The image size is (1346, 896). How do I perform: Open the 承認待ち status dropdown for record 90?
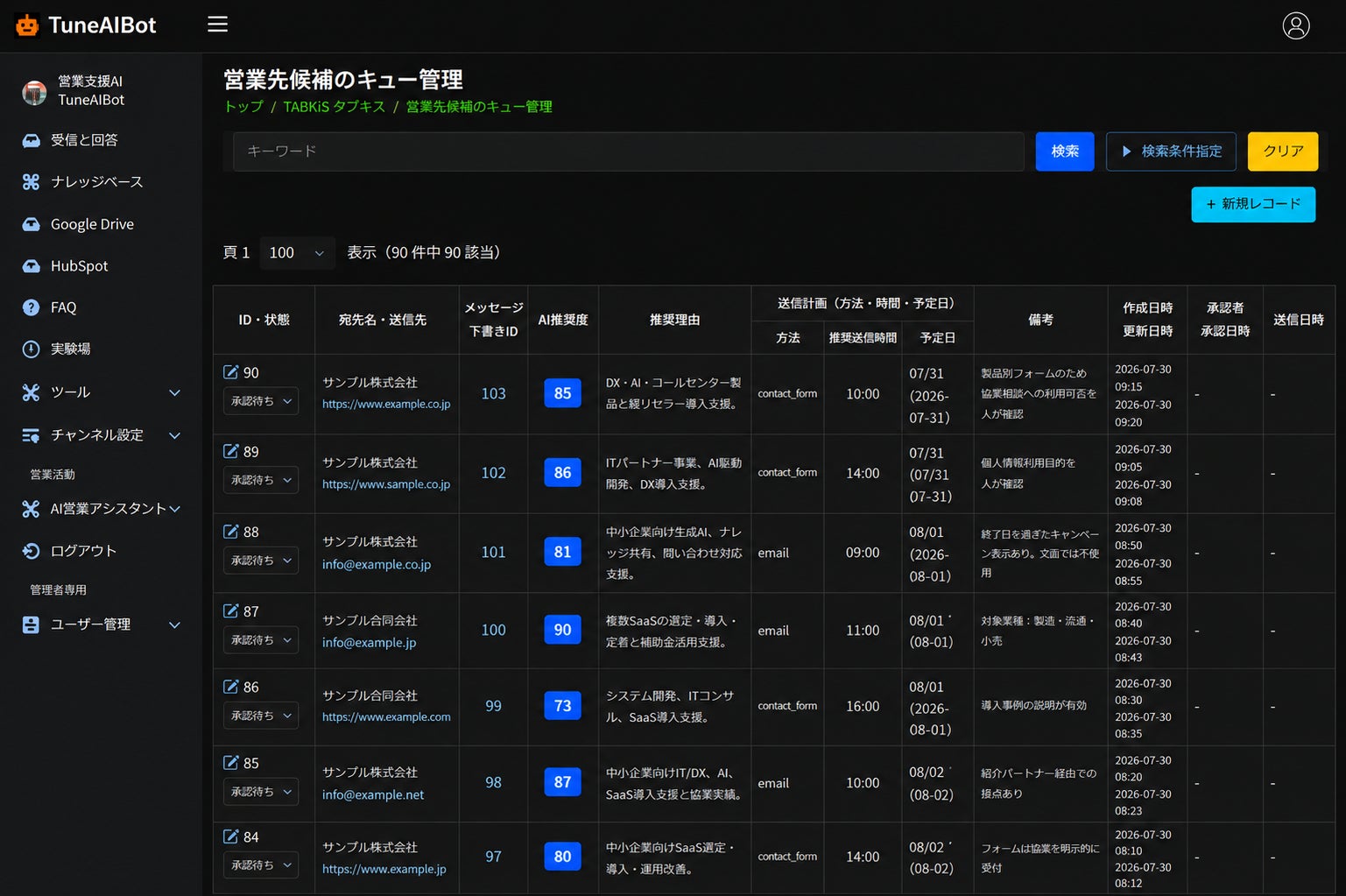tap(261, 400)
